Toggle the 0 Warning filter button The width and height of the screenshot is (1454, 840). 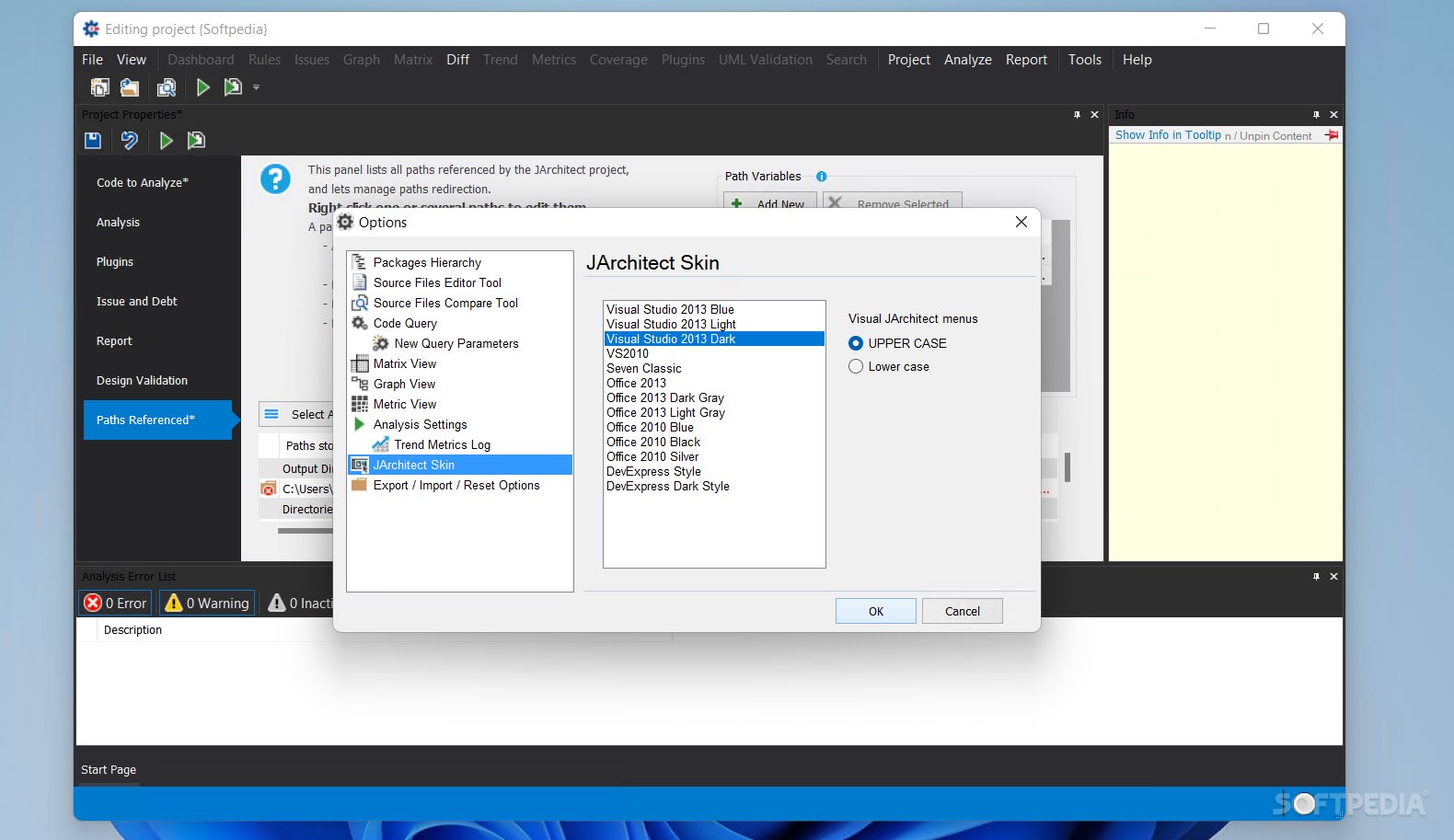point(206,603)
